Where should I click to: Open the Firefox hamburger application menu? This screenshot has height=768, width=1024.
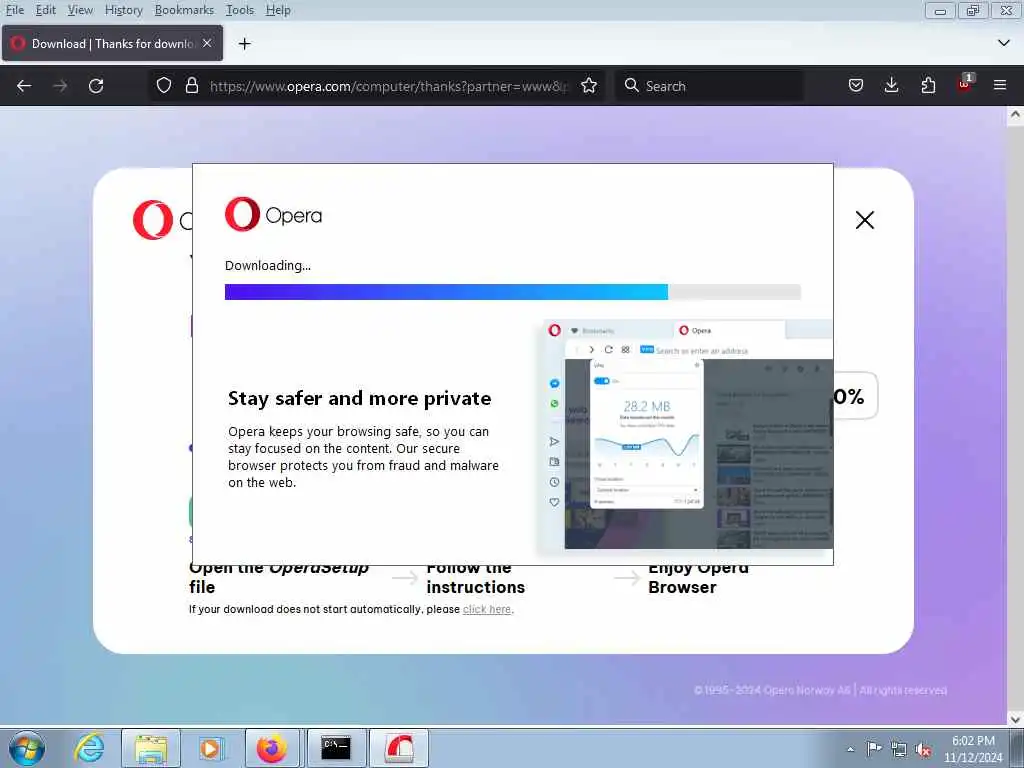(1000, 86)
